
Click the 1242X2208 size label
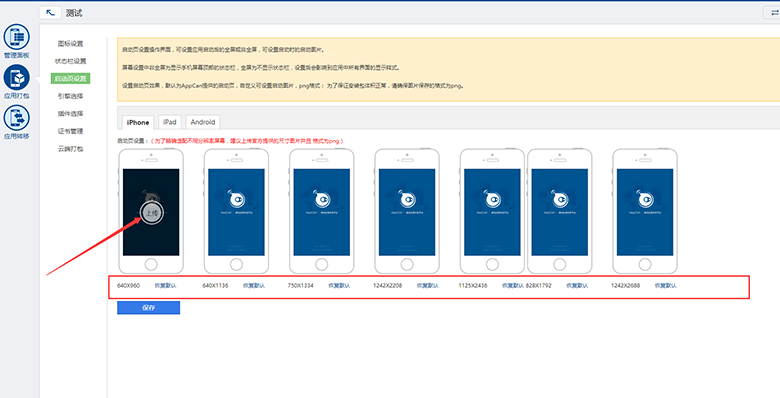[x=388, y=286]
